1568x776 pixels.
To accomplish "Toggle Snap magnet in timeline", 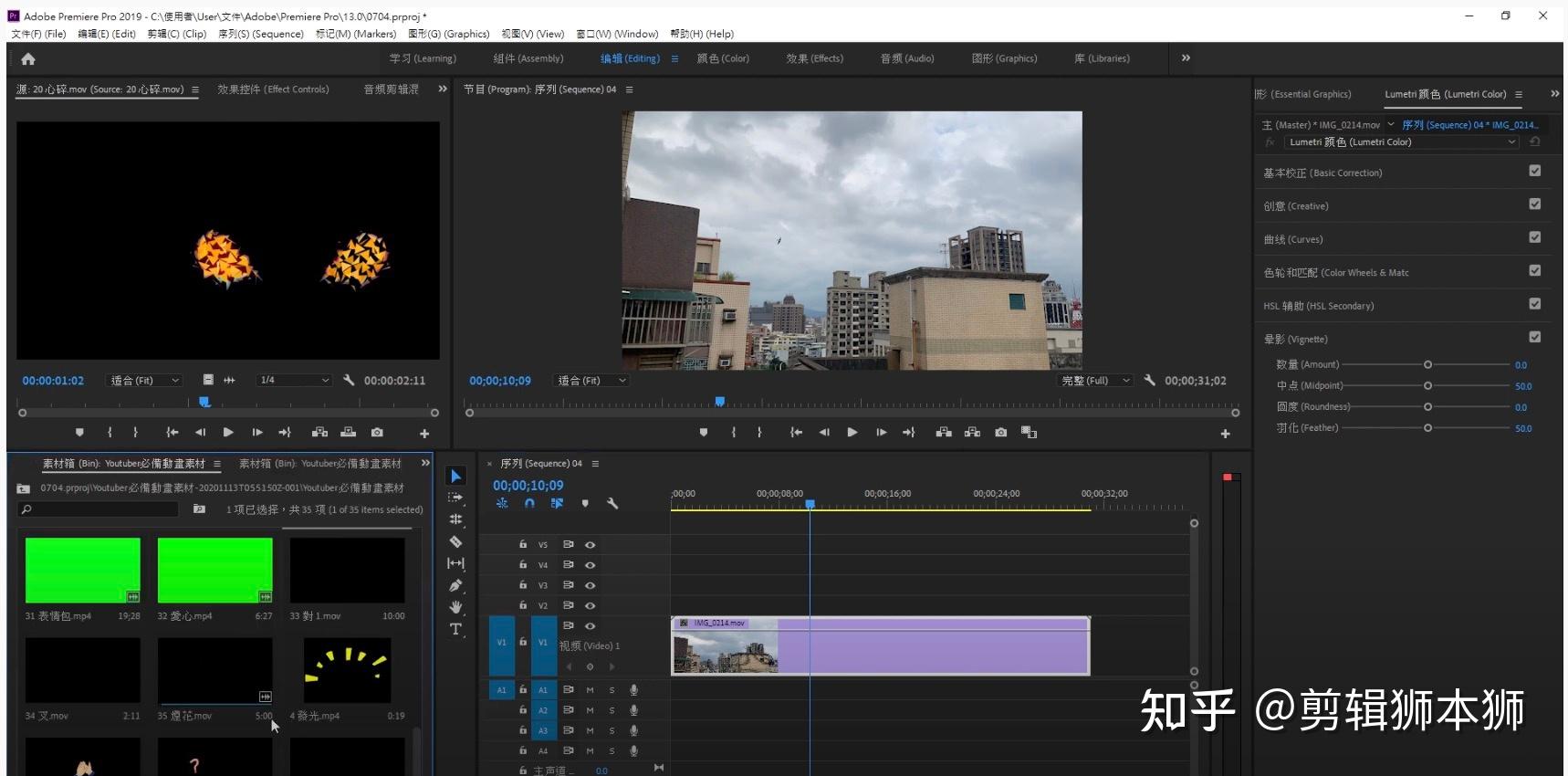I will [x=529, y=503].
